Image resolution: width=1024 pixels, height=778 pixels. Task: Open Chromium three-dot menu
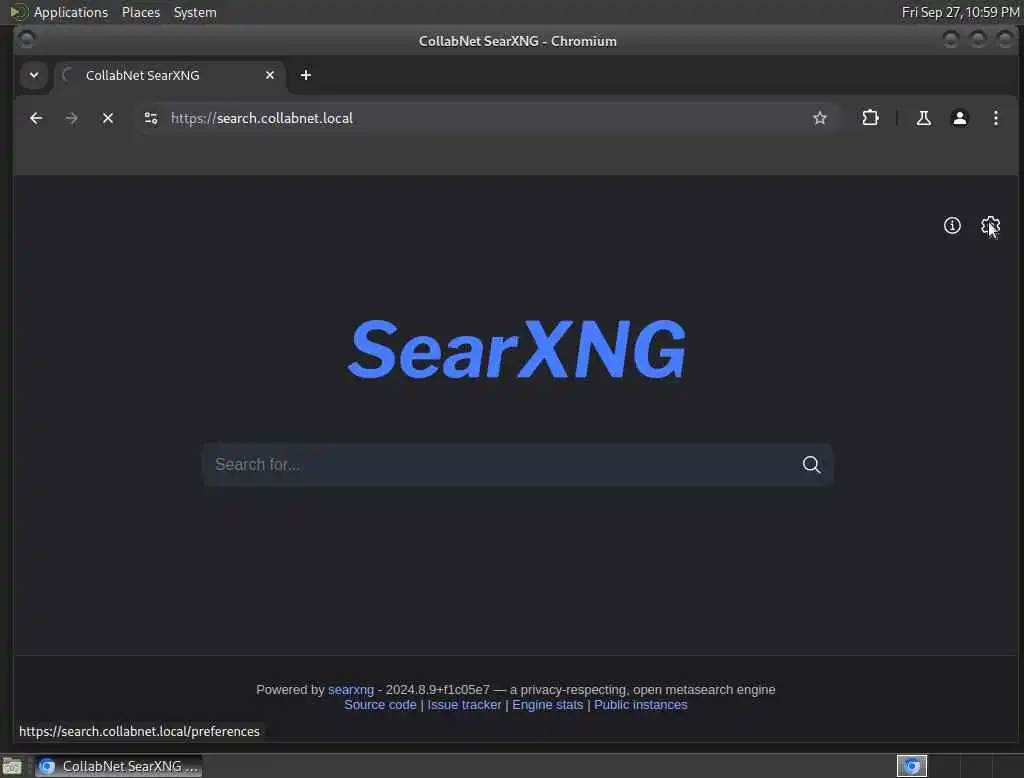tap(995, 118)
